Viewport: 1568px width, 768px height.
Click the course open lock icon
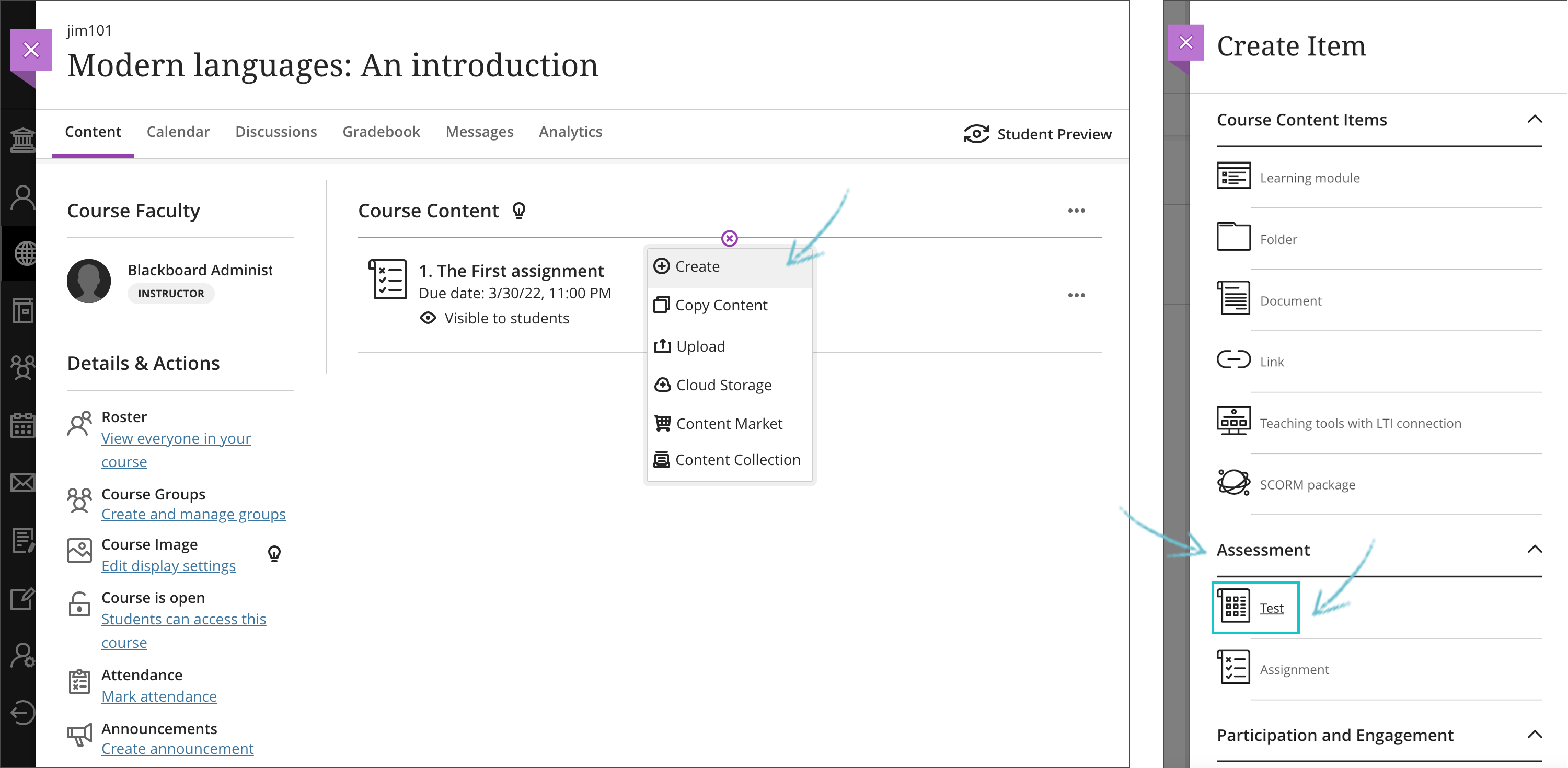click(x=79, y=604)
